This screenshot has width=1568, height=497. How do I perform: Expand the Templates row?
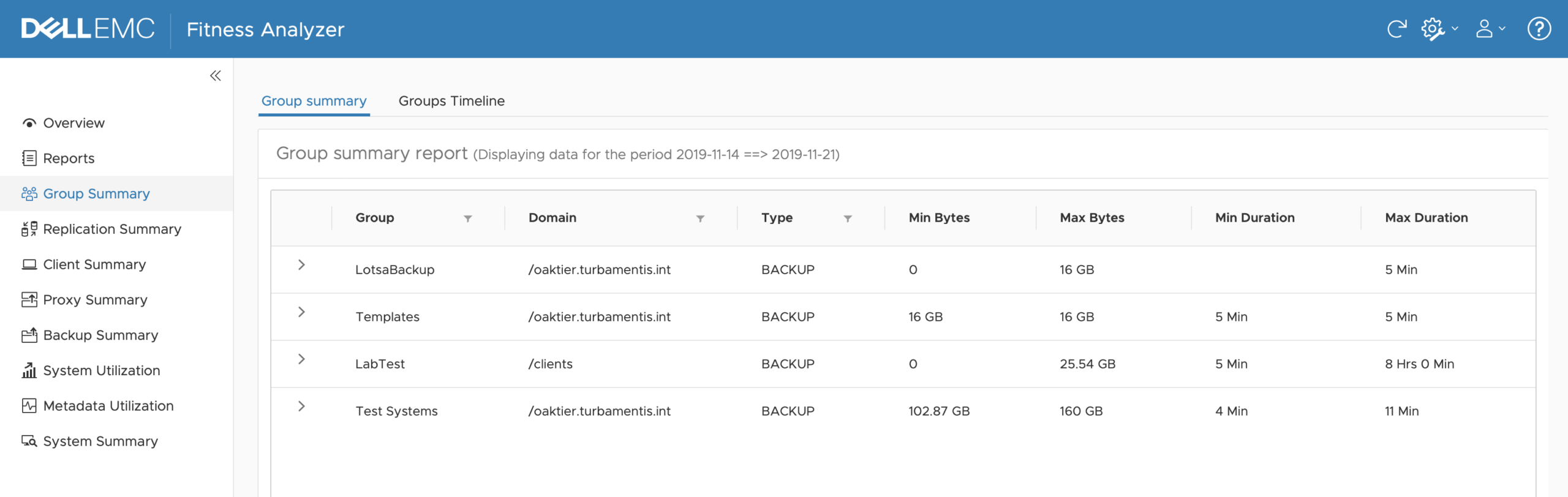(x=301, y=312)
